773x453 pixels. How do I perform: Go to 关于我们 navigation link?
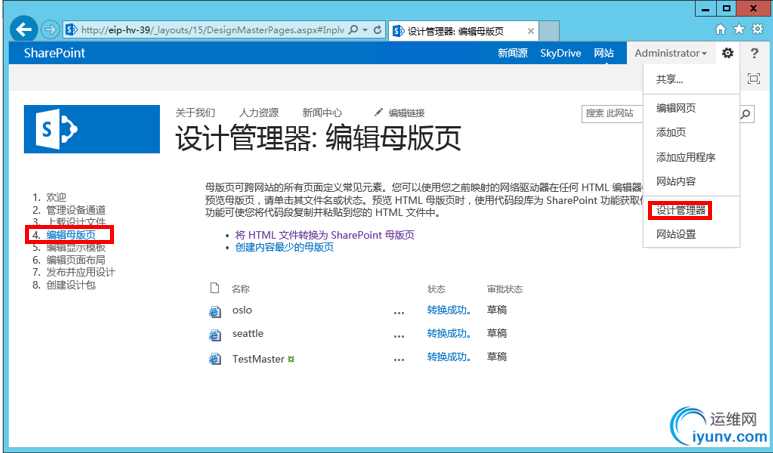tap(195, 113)
